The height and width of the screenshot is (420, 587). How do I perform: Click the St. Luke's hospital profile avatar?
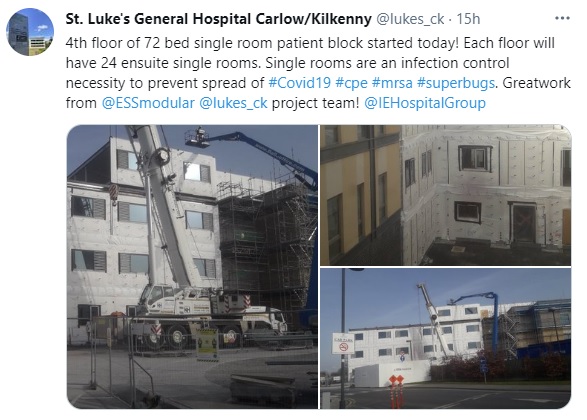30,32
